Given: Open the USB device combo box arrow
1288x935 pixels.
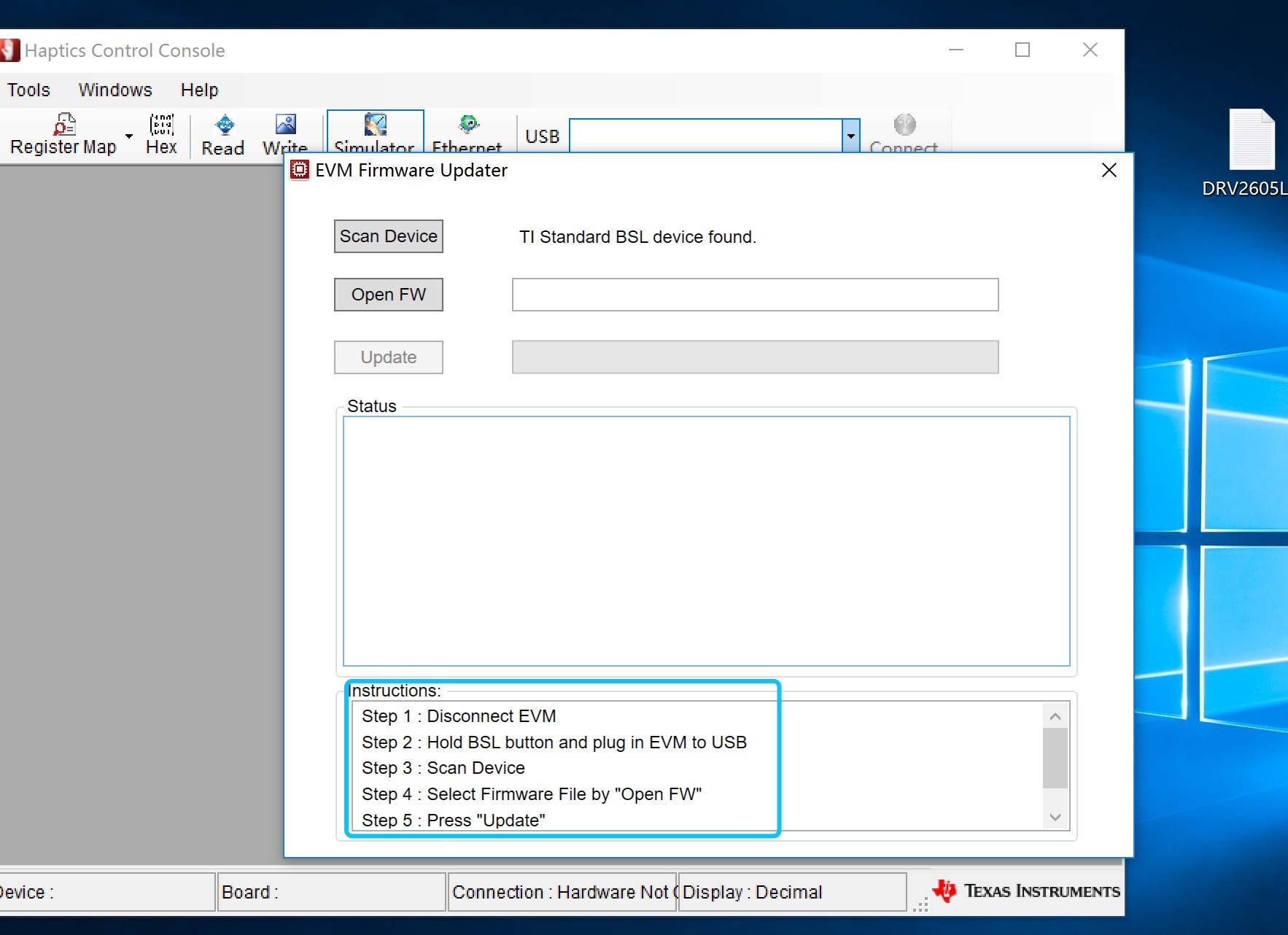Looking at the screenshot, I should (x=850, y=136).
